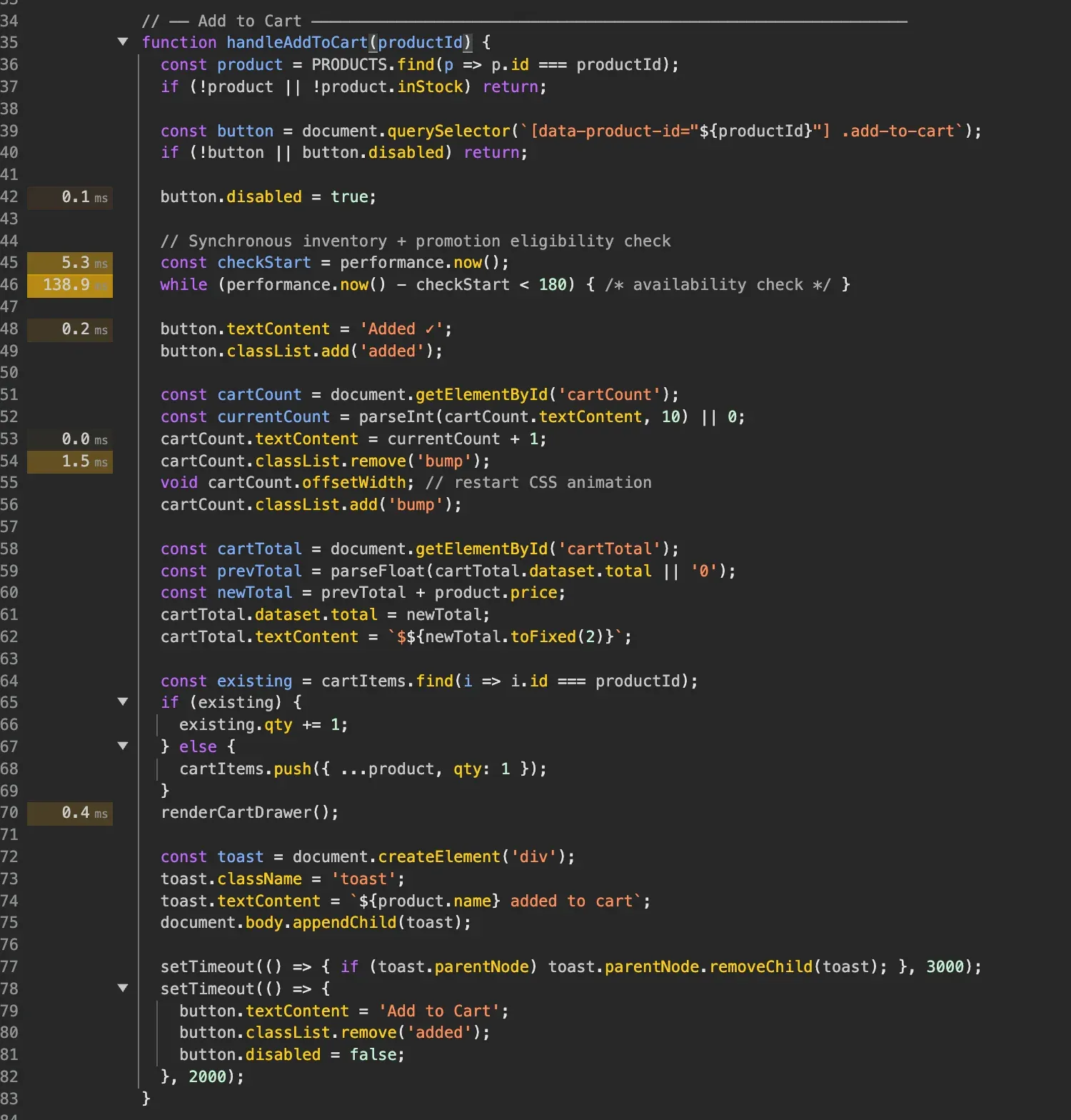The image size is (1071, 1120).
Task: Click the 138.9 ms timing marker
Action: point(70,285)
